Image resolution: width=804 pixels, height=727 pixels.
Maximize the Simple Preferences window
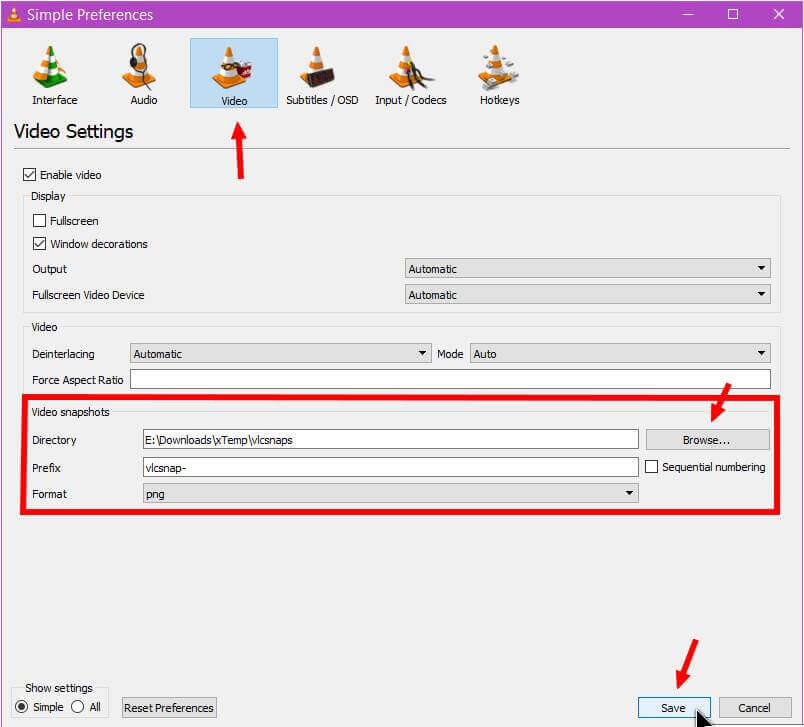[x=733, y=14]
